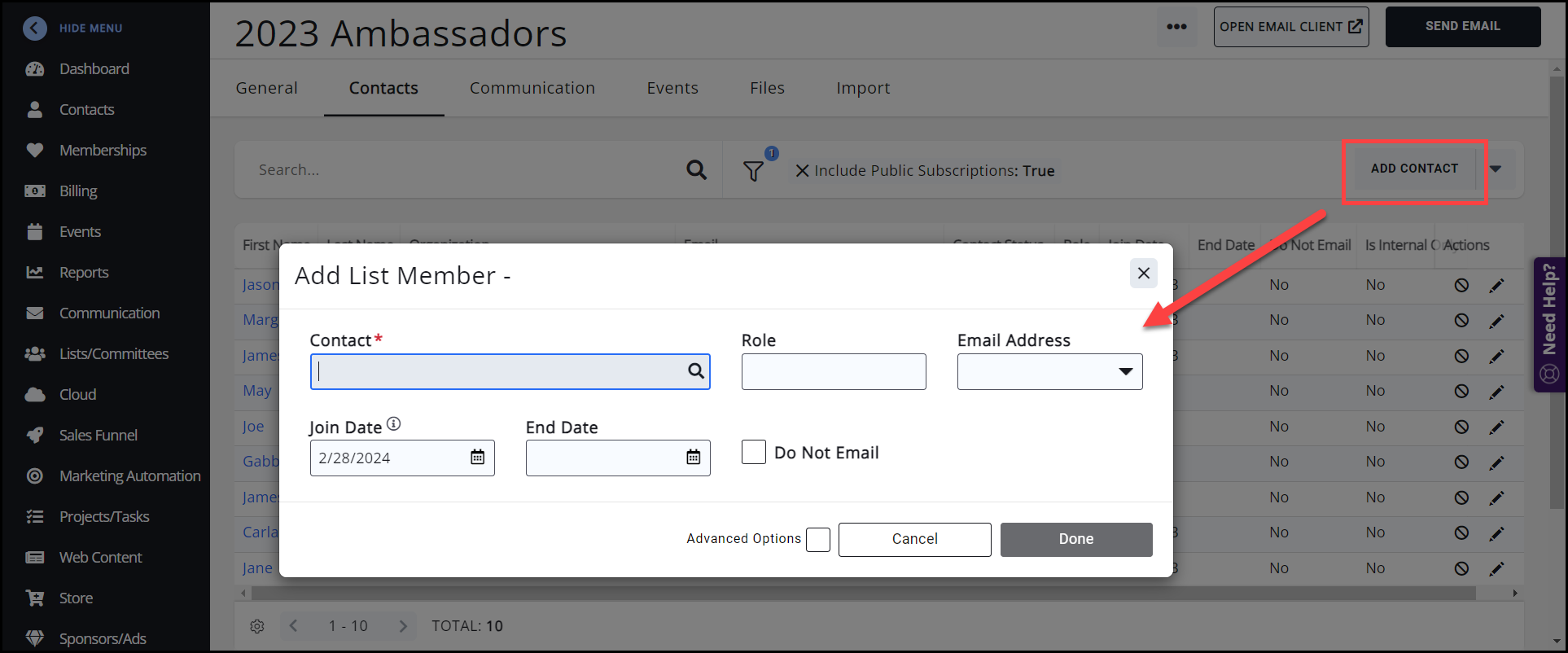
Task: Click the Join Date info icon
Action: tap(394, 424)
